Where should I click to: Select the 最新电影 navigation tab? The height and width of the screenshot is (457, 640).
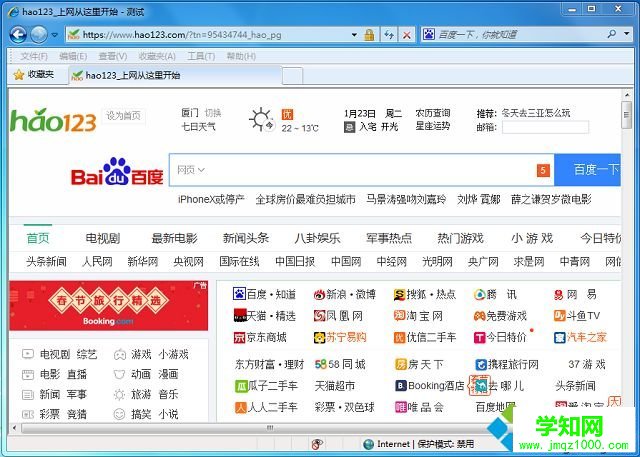(174, 238)
